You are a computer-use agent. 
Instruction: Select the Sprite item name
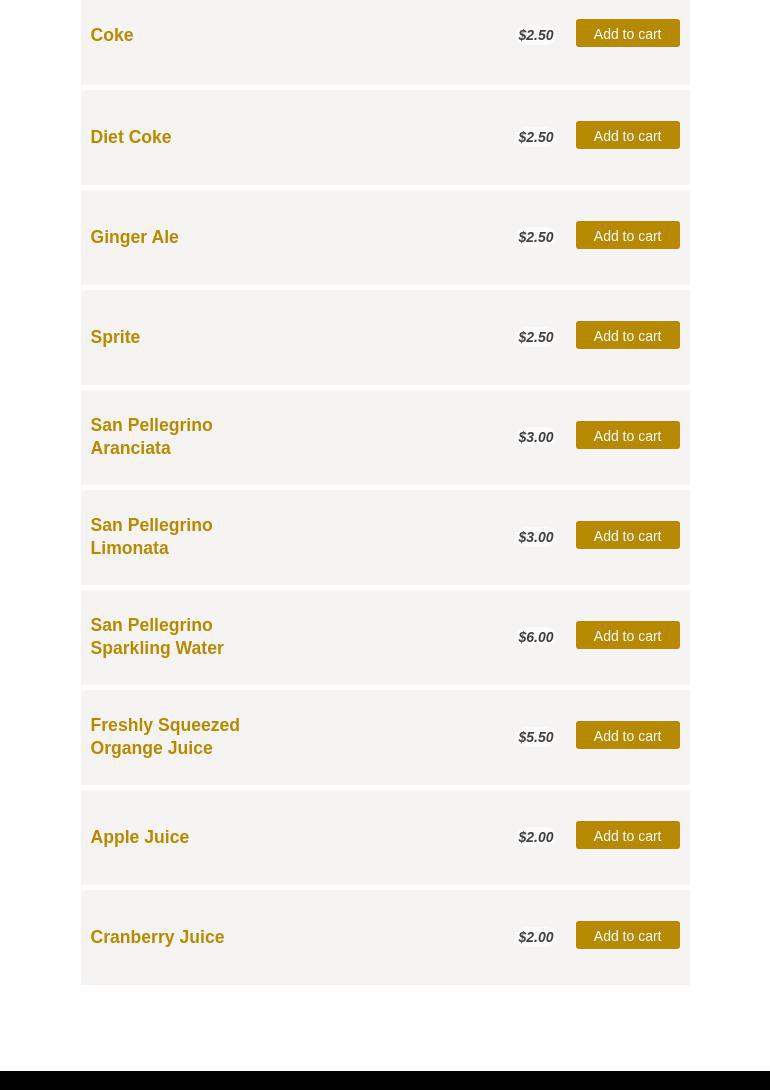click(x=115, y=337)
